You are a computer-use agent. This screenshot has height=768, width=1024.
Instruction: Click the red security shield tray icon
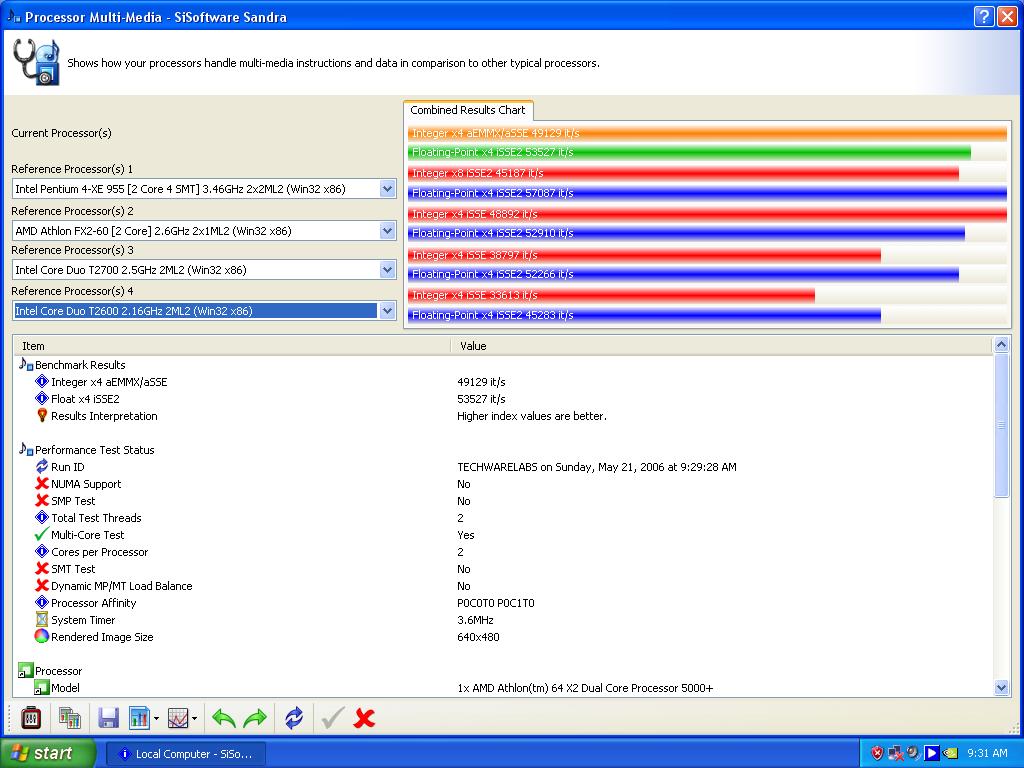pos(877,753)
